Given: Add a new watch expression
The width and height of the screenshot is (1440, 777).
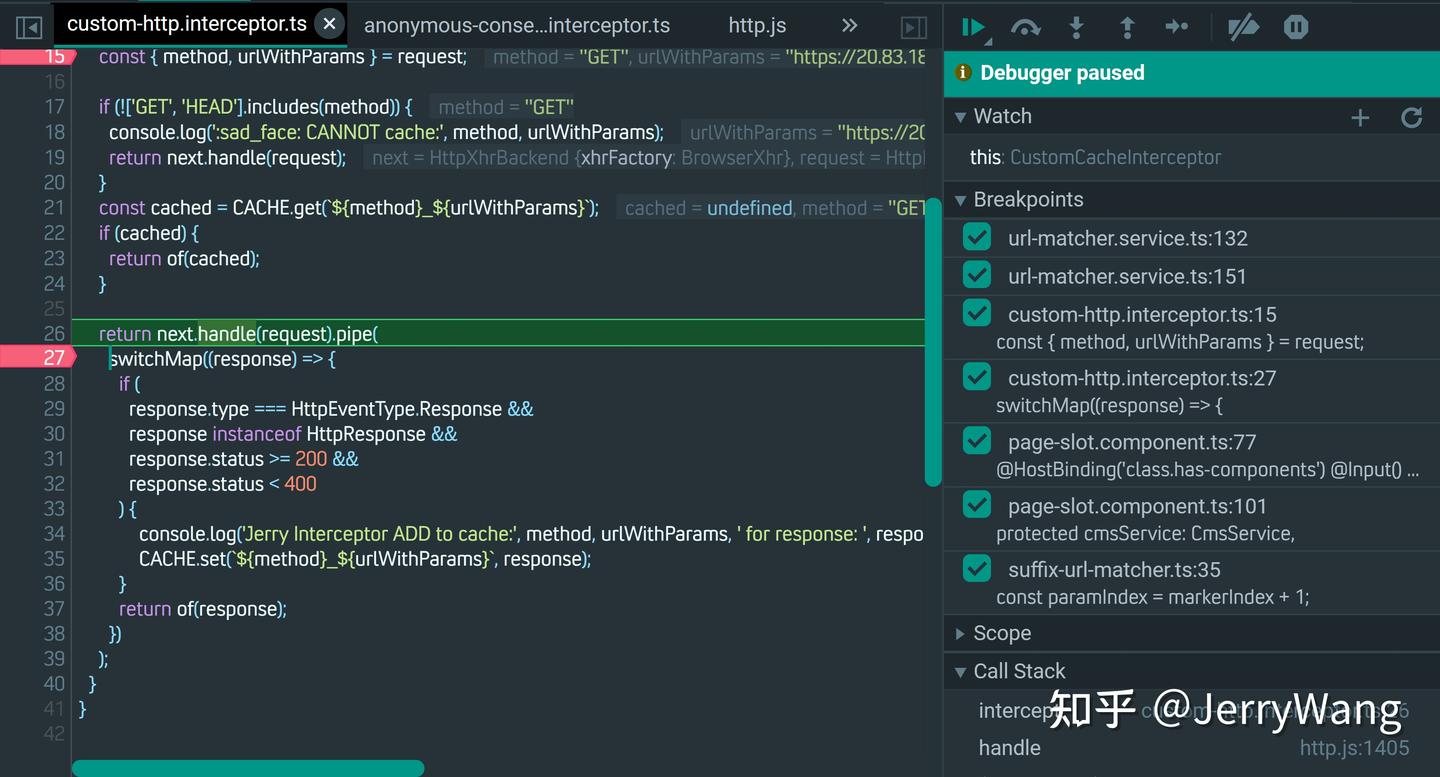Looking at the screenshot, I should coord(1360,118).
